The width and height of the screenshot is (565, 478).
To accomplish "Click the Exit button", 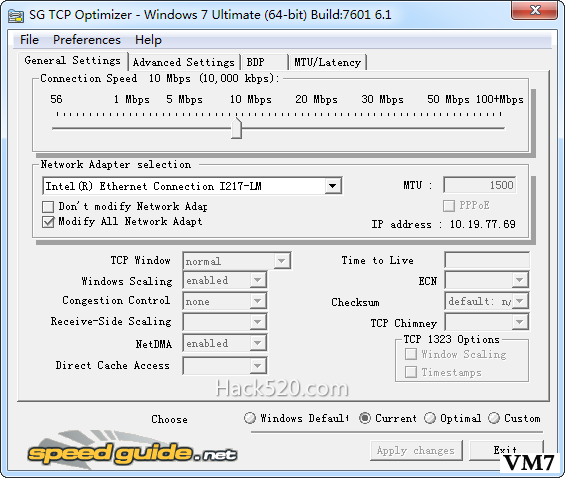I will 506,450.
